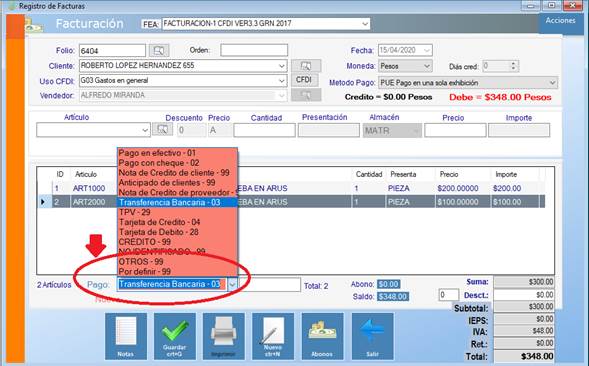This screenshot has width=589, height=366.
Task: Select OTROS - 99 option
Action: [x=177, y=261]
